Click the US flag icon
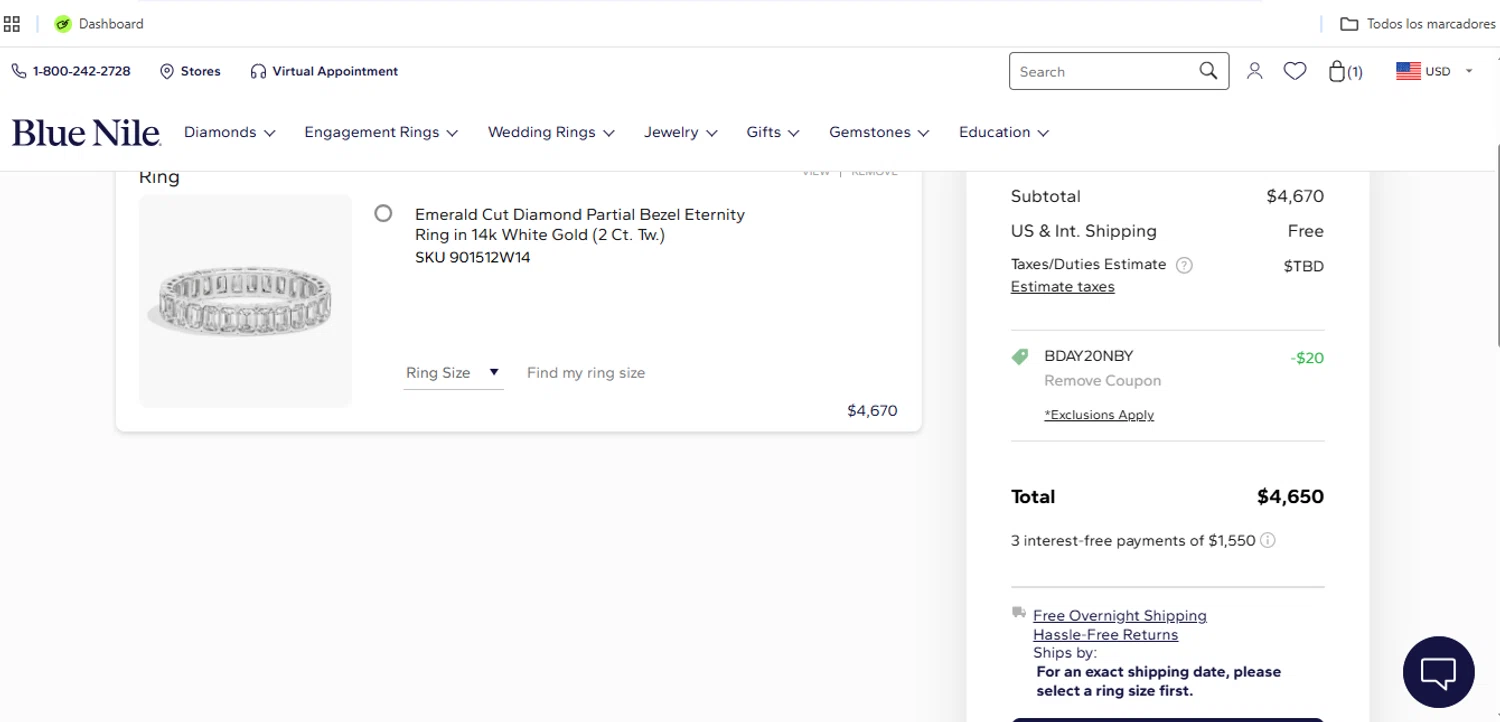This screenshot has height=722, width=1500. 1408,71
